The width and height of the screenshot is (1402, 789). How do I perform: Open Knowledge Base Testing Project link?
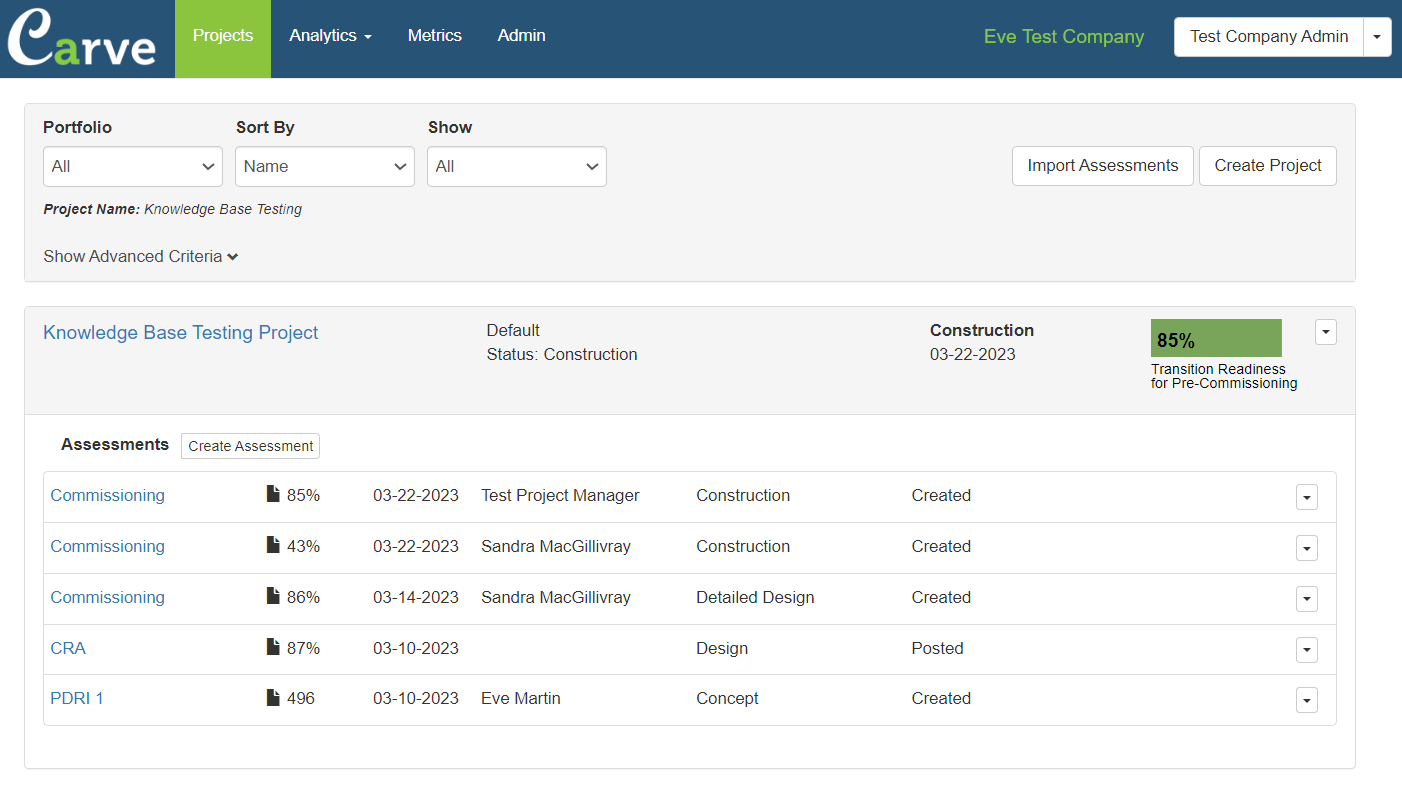coord(181,333)
